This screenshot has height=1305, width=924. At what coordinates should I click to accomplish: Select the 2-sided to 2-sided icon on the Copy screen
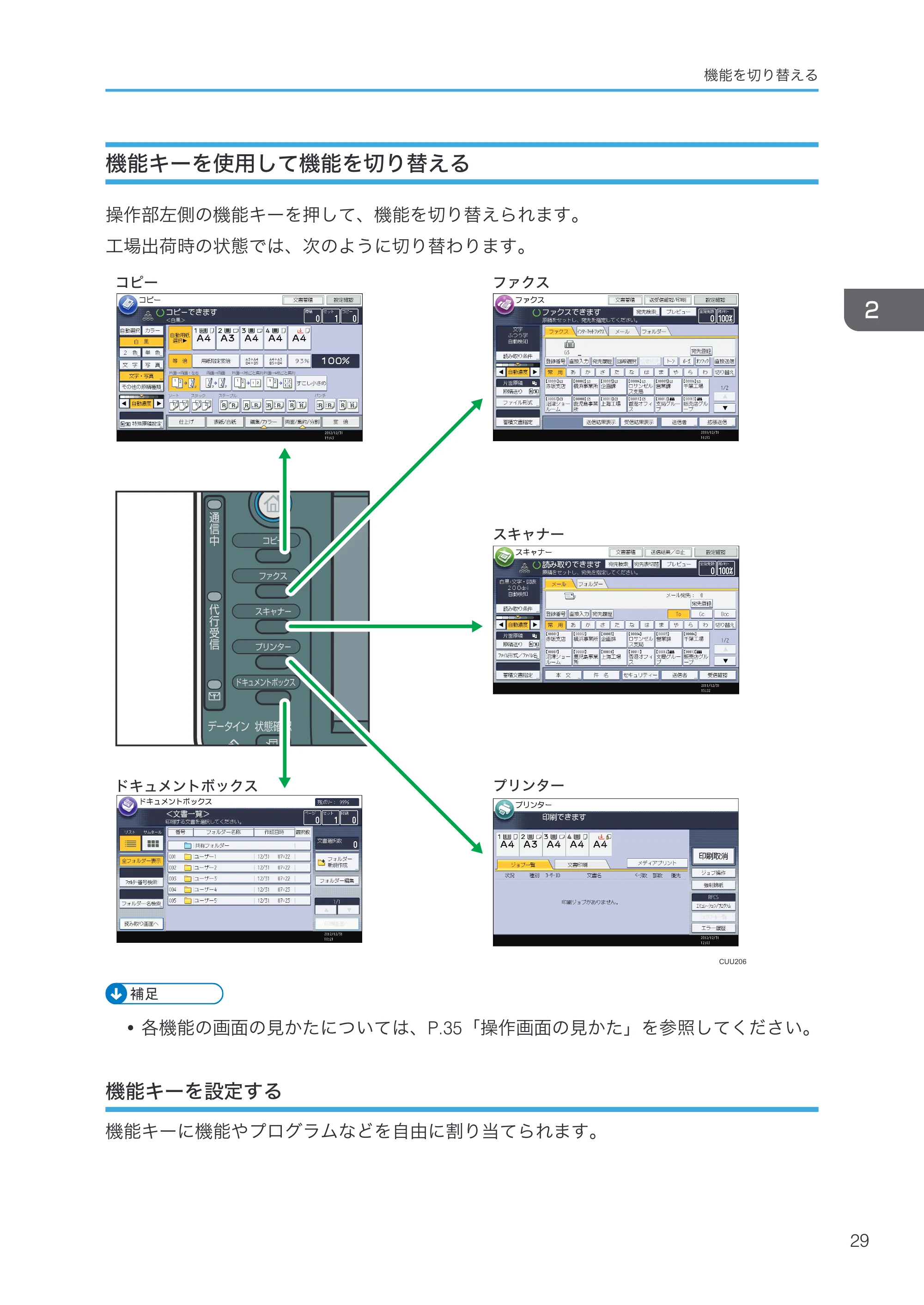click(216, 383)
